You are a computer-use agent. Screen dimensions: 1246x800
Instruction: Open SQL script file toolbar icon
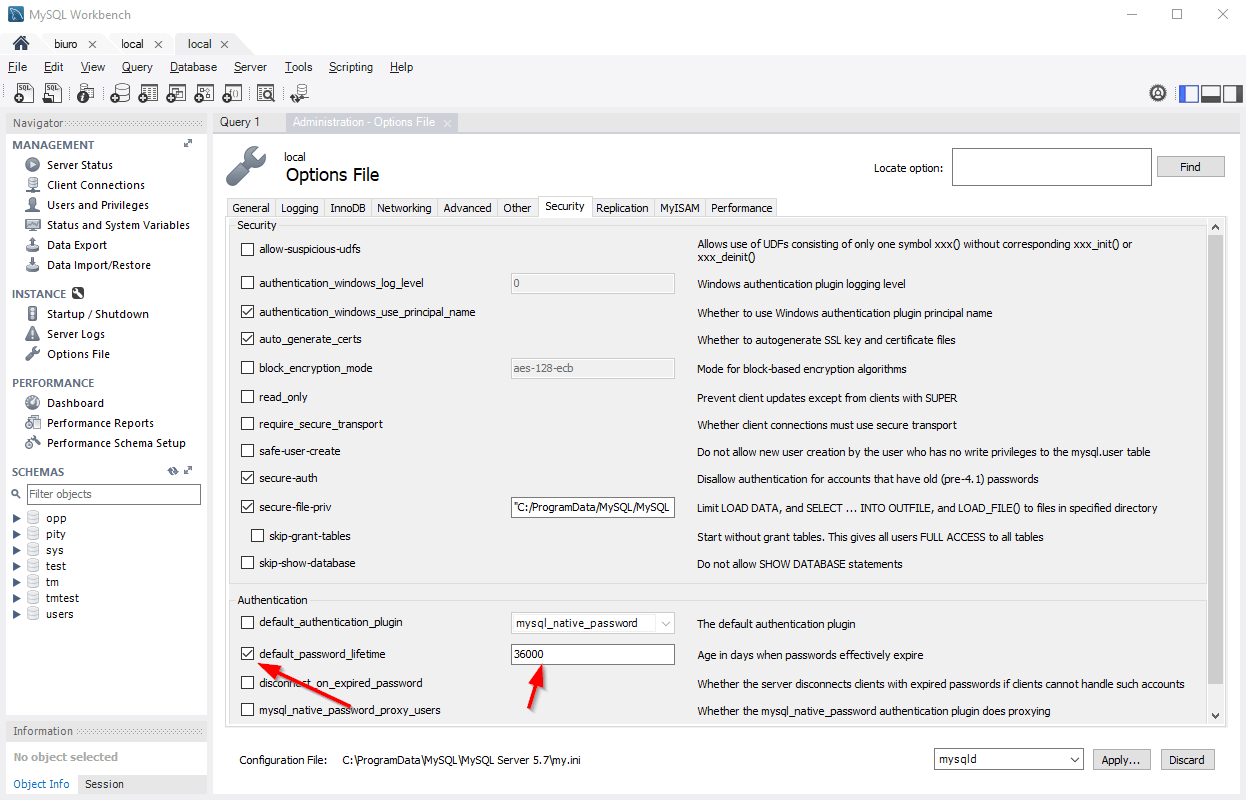53,94
